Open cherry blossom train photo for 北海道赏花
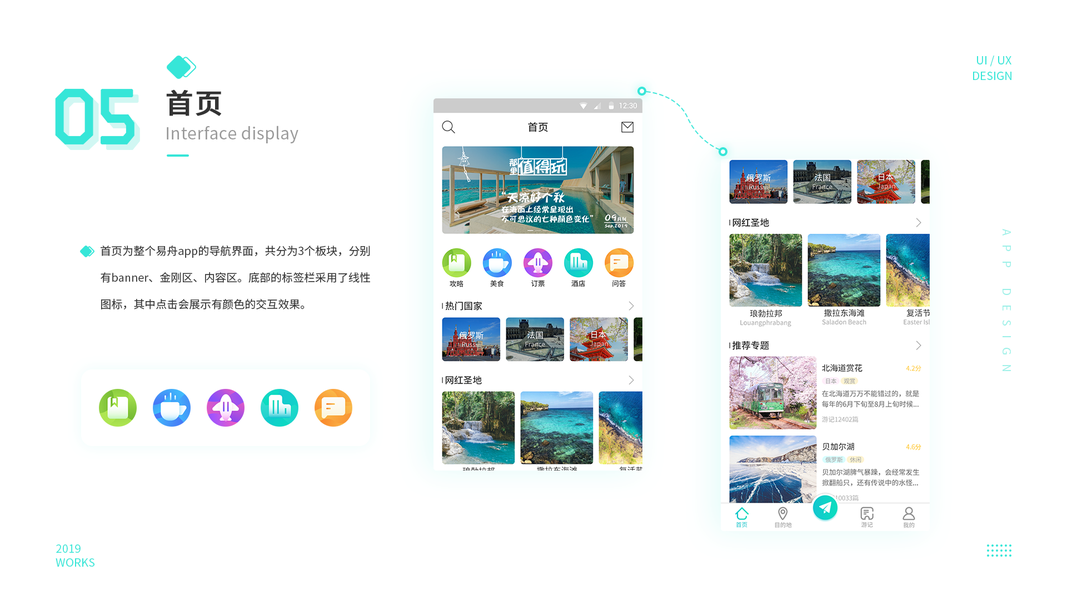This screenshot has height=600, width=1067. tap(772, 393)
